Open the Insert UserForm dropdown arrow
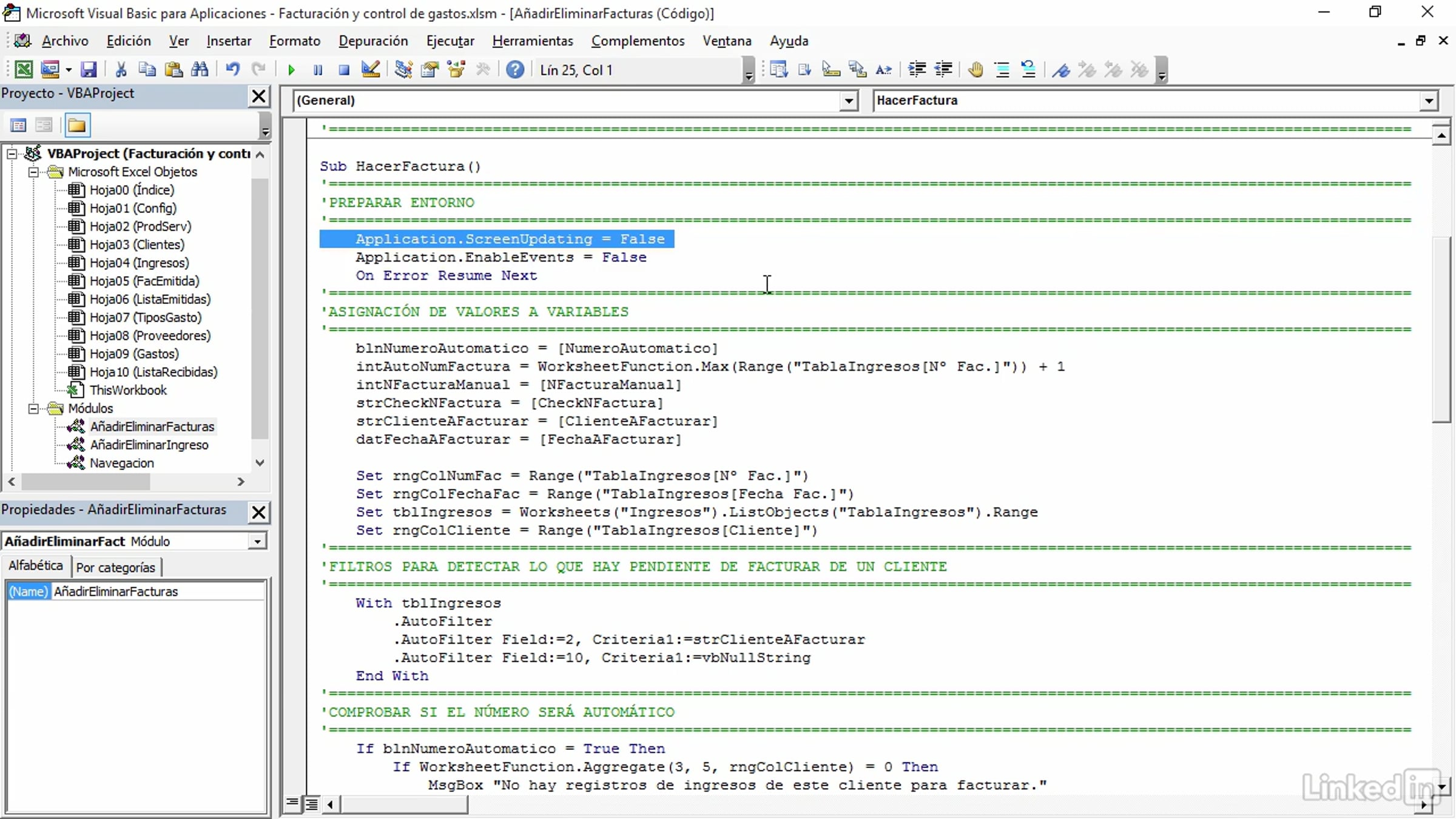 coord(68,70)
